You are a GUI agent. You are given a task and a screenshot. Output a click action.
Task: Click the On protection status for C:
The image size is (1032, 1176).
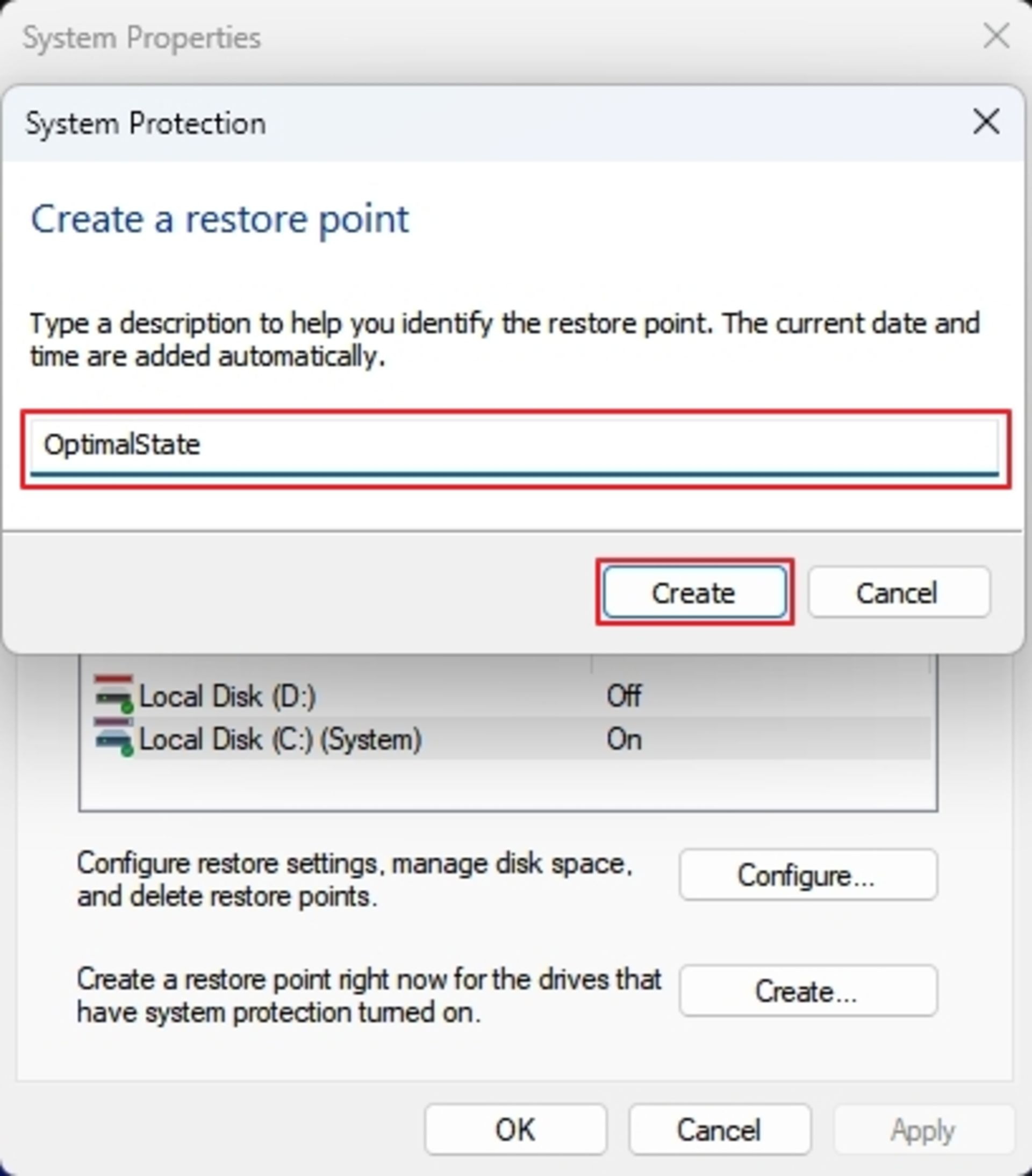click(x=623, y=738)
